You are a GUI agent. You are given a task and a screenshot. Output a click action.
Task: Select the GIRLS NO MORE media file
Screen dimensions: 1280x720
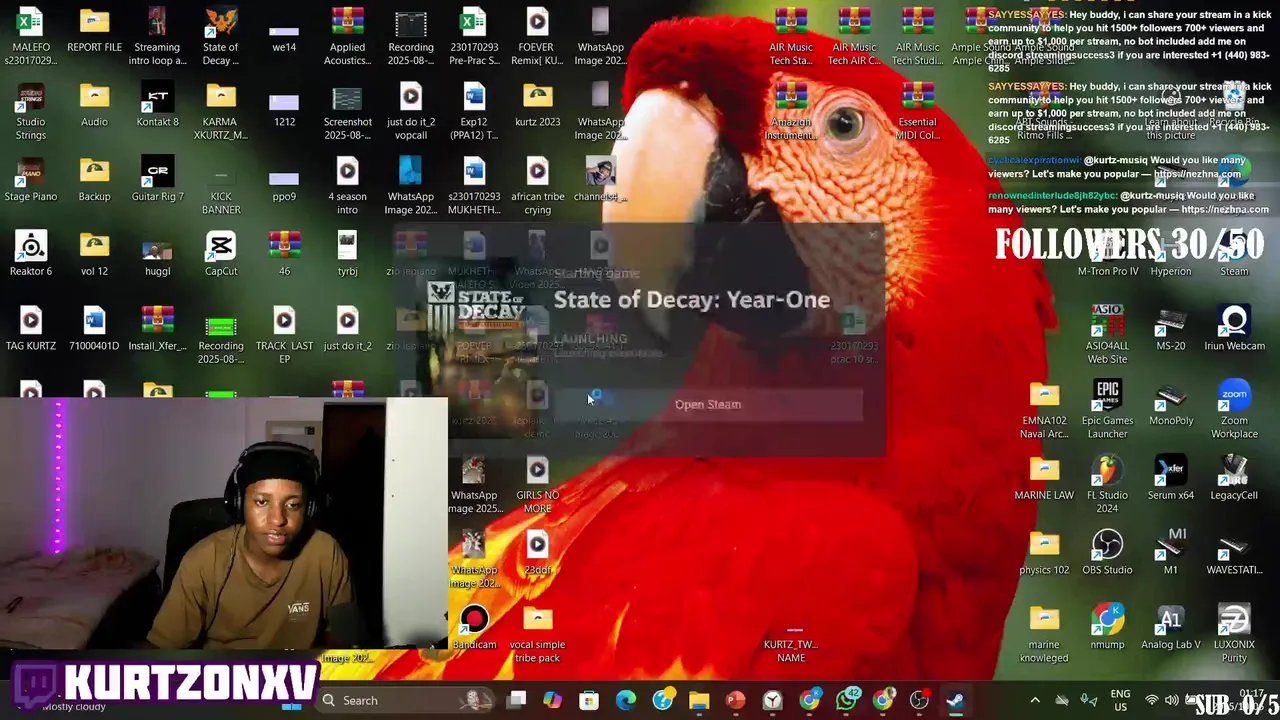point(537,485)
